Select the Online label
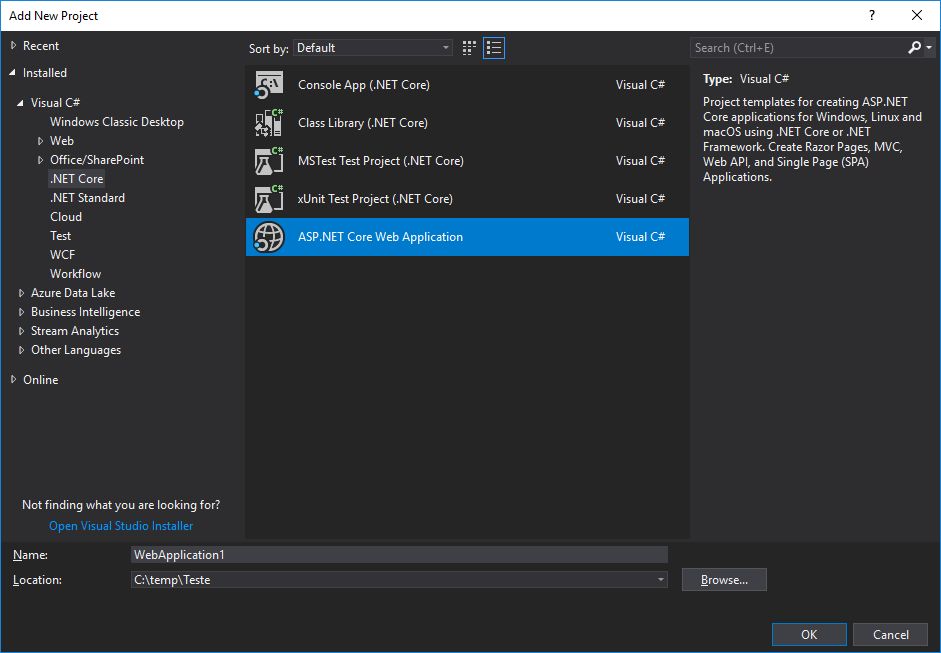The height and width of the screenshot is (653, 941). click(41, 380)
